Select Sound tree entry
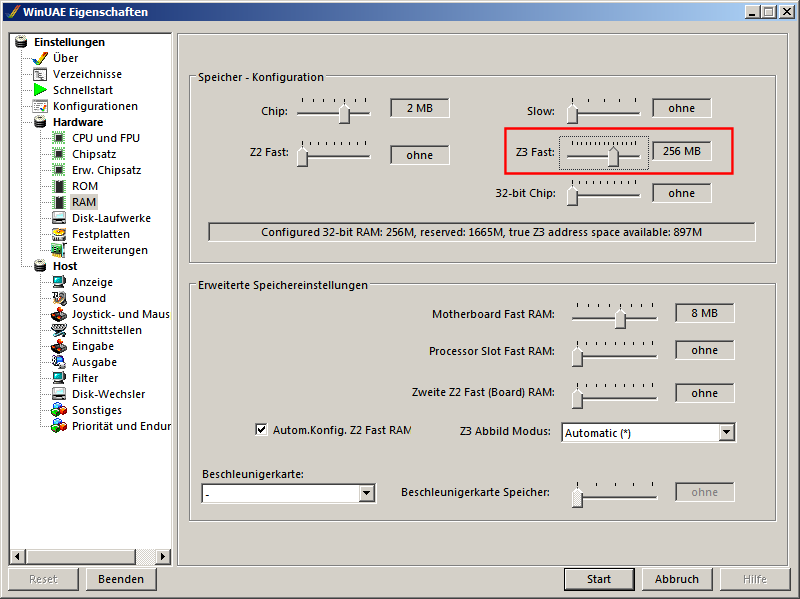 (x=89, y=298)
